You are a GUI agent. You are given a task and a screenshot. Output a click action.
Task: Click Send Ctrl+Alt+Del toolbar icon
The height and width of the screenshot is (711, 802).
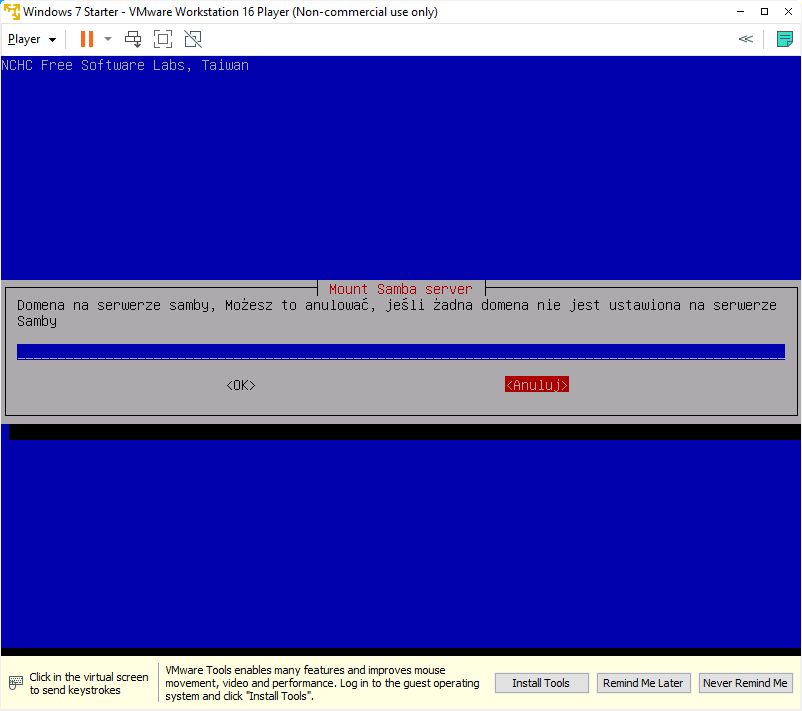[x=133, y=39]
